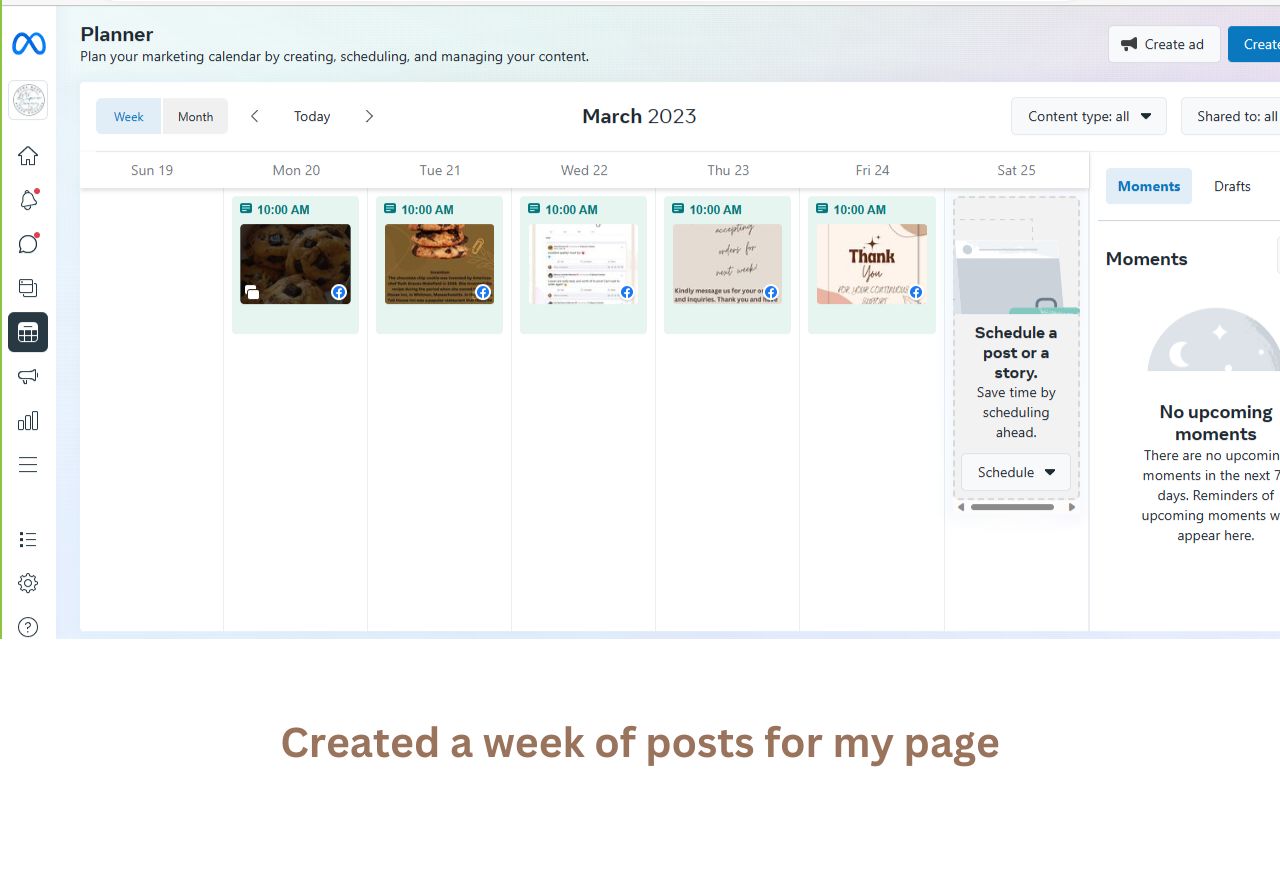The image size is (1280, 885).
Task: Click the Planner page heading
Action: tap(117, 34)
